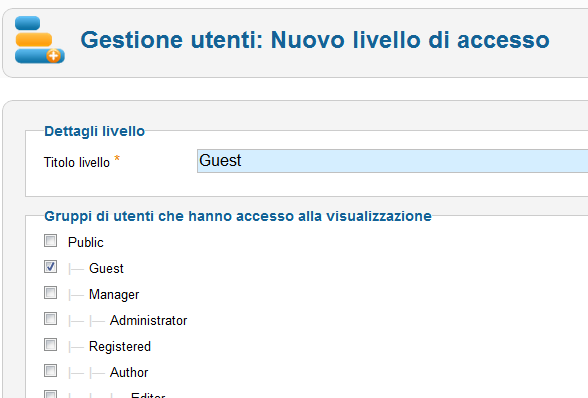Check the Editor group checkbox

[x=51, y=394]
